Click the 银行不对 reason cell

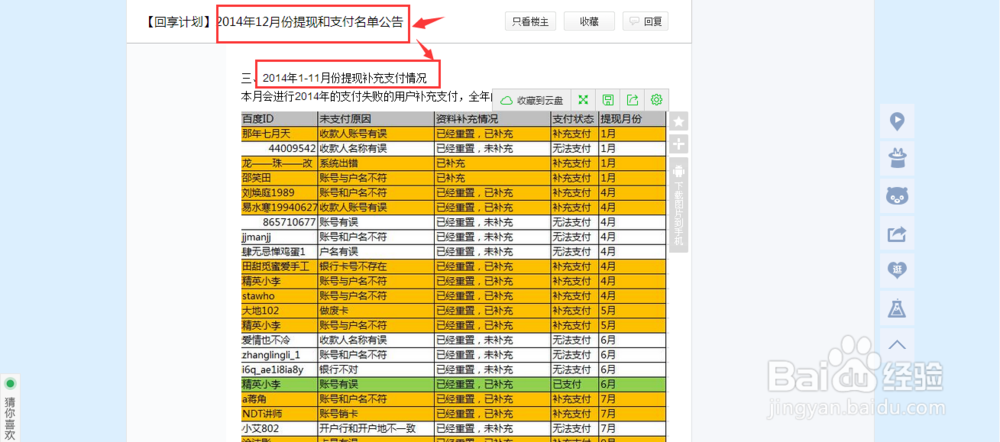tap(376, 369)
